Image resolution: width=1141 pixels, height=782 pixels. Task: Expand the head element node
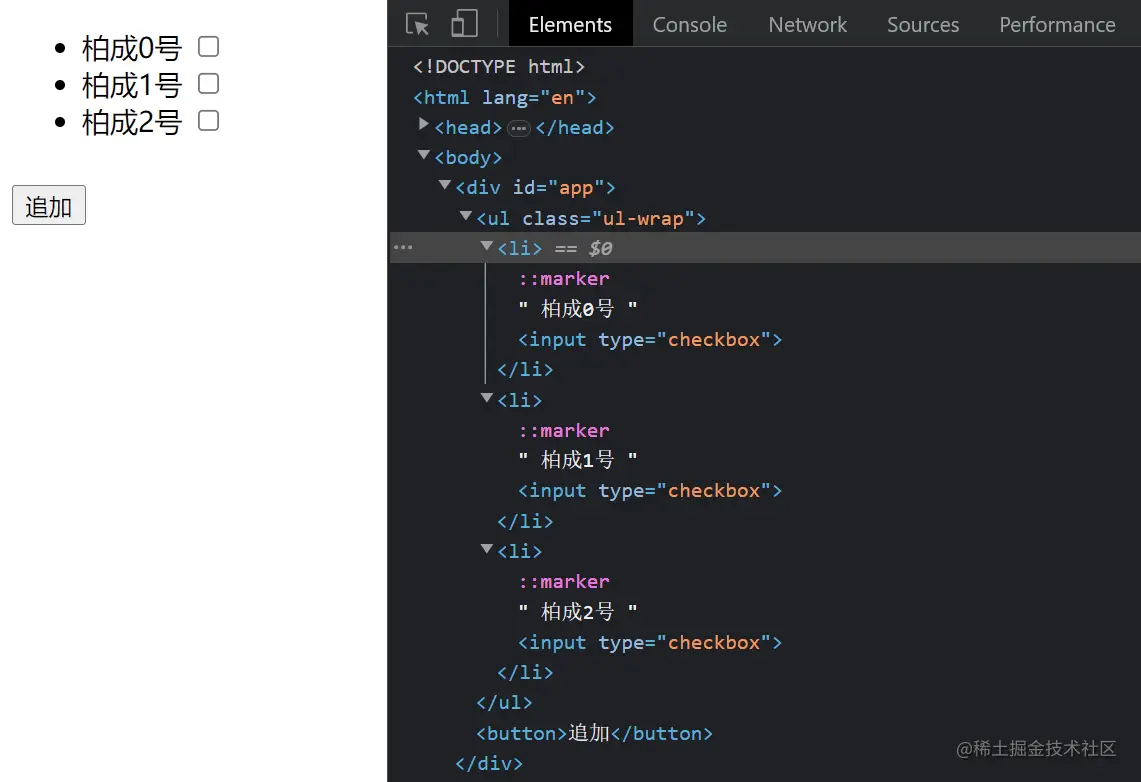(424, 125)
